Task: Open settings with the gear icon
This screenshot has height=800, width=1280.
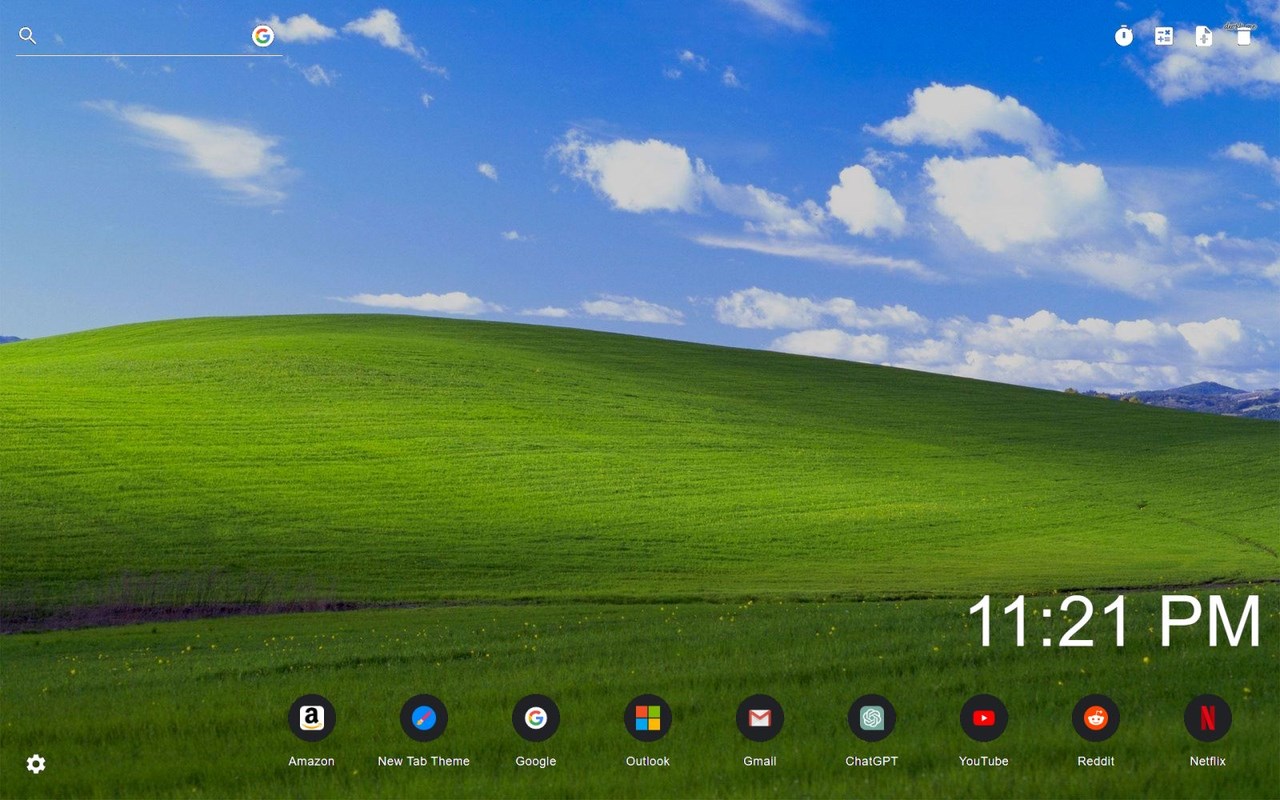Action: point(36,764)
